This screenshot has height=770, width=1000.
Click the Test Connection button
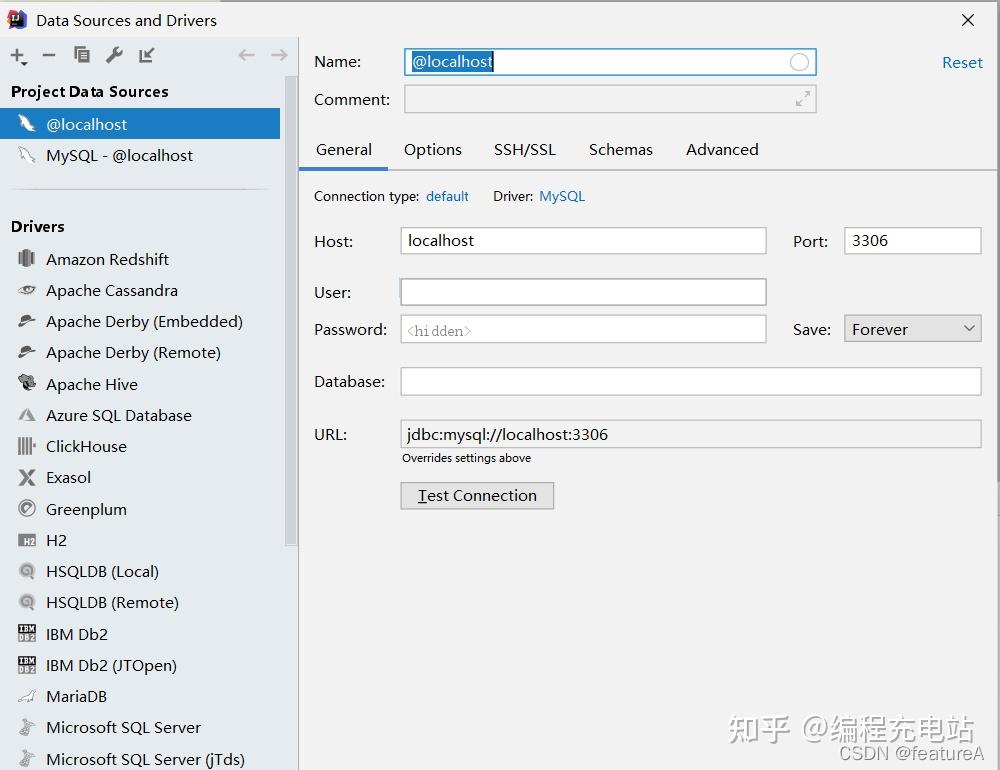477,496
